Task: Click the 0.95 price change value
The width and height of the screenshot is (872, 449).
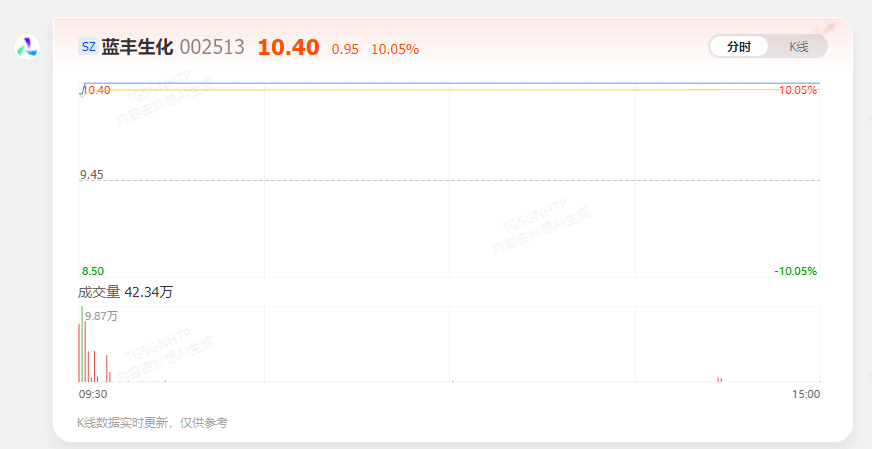Action: [x=345, y=50]
